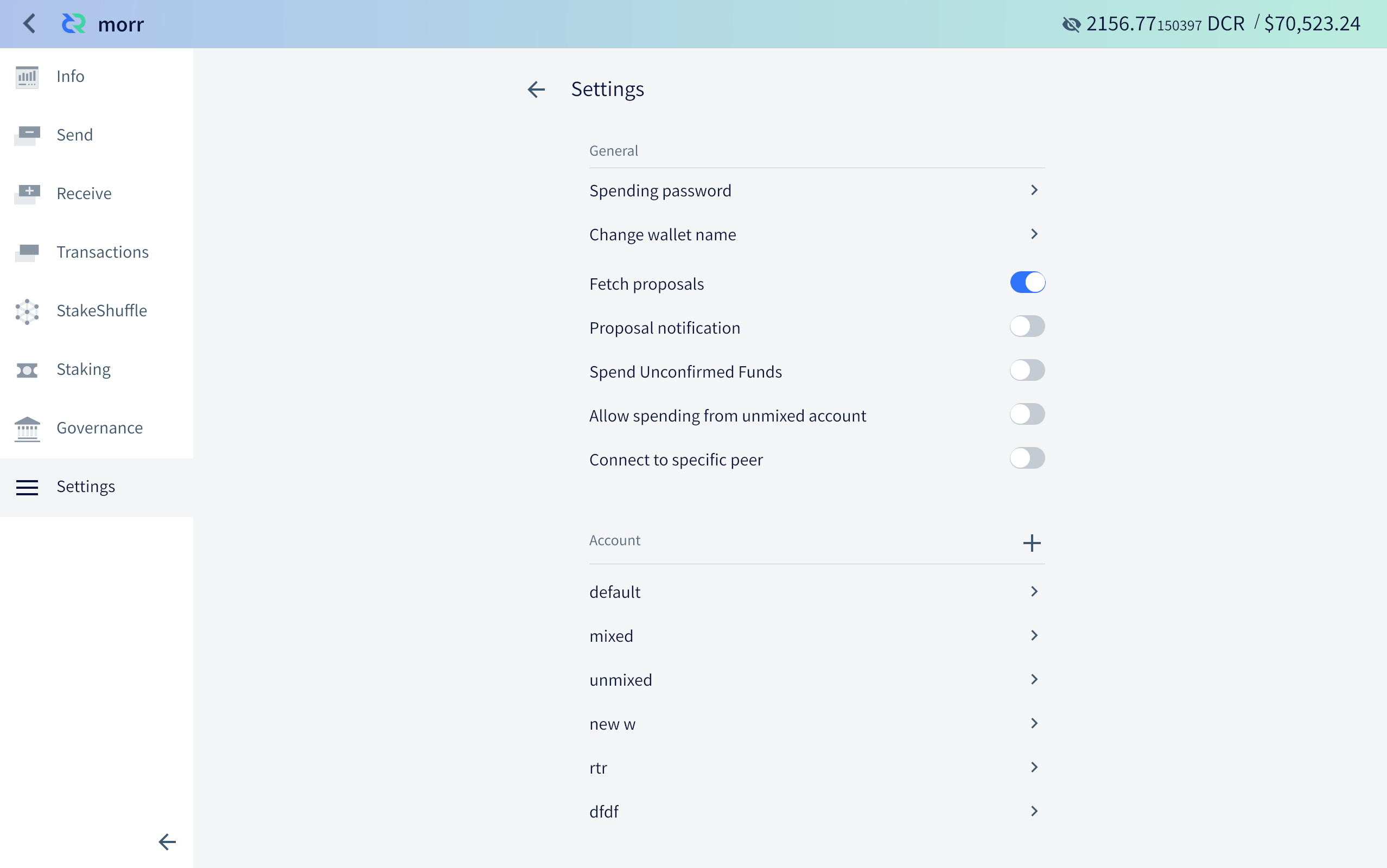Click the Send sidebar icon

coord(27,135)
